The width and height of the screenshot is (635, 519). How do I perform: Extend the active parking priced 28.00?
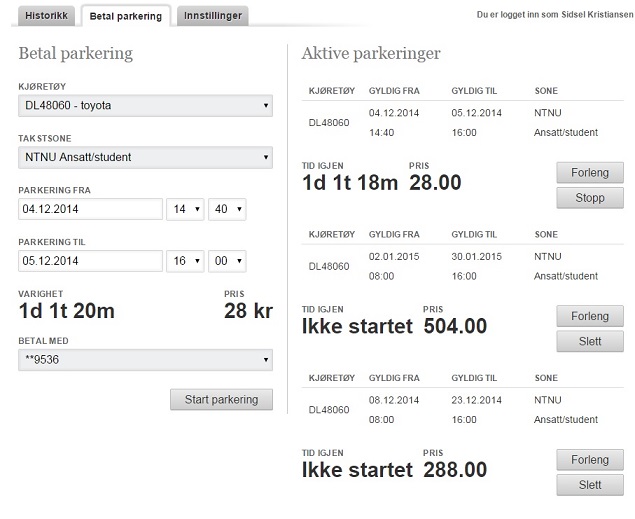coord(590,173)
